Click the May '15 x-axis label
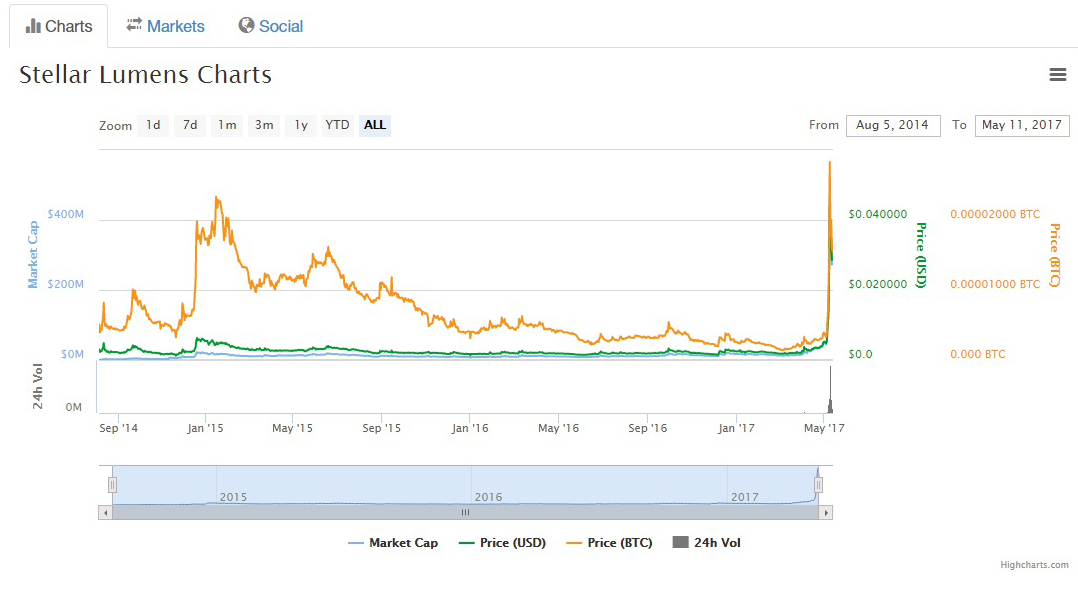Image resolution: width=1078 pixels, height=591 pixels. [292, 428]
